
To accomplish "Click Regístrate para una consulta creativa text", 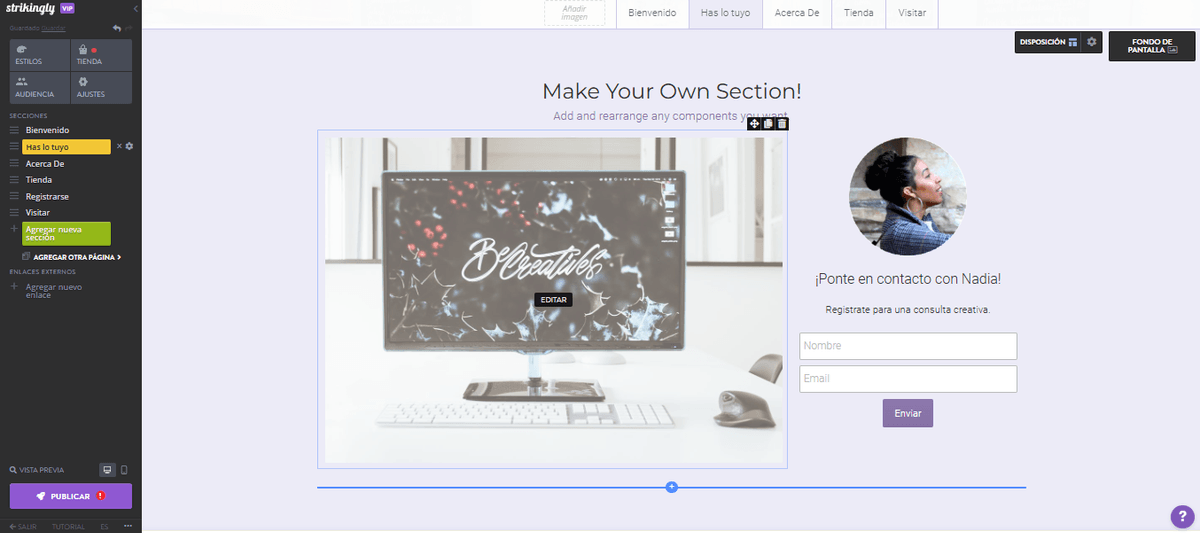I will [x=908, y=310].
